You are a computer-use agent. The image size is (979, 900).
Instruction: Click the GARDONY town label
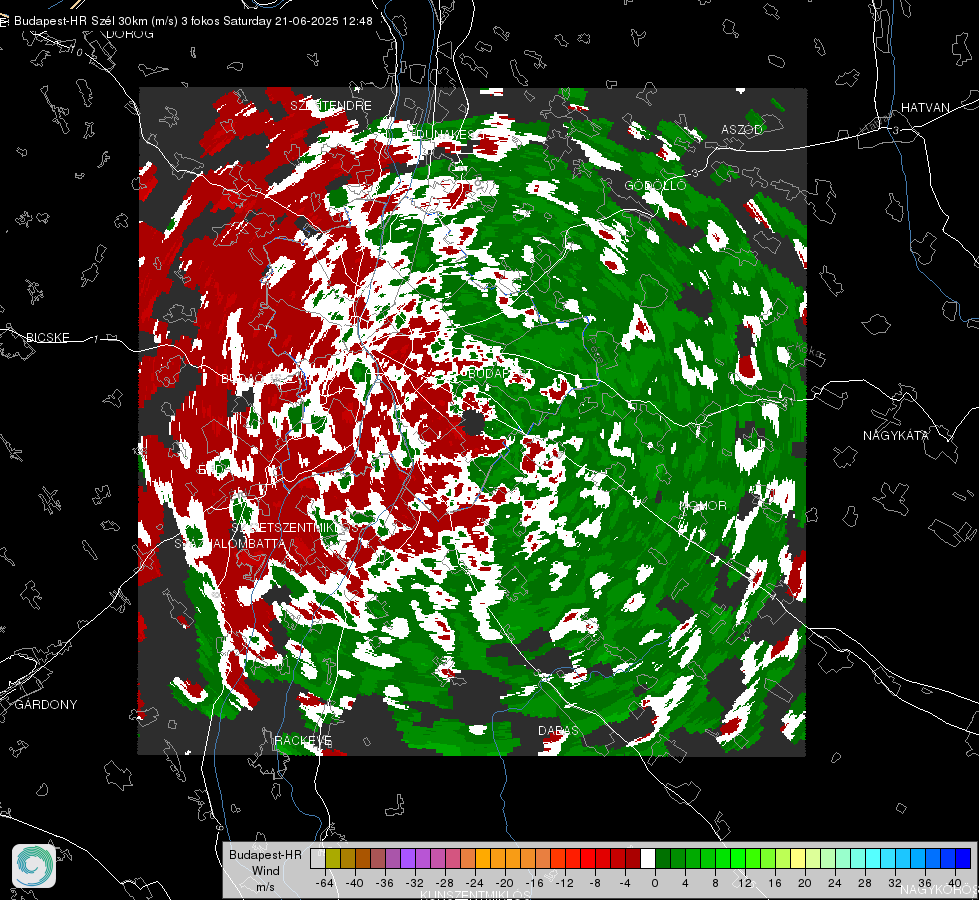(46, 705)
